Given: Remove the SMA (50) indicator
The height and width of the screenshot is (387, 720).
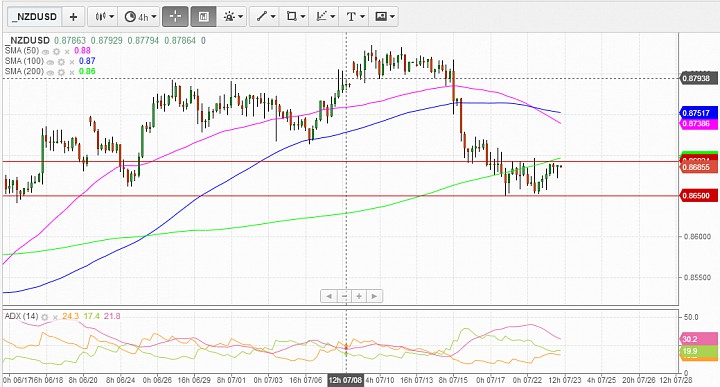Looking at the screenshot, I should [67, 51].
